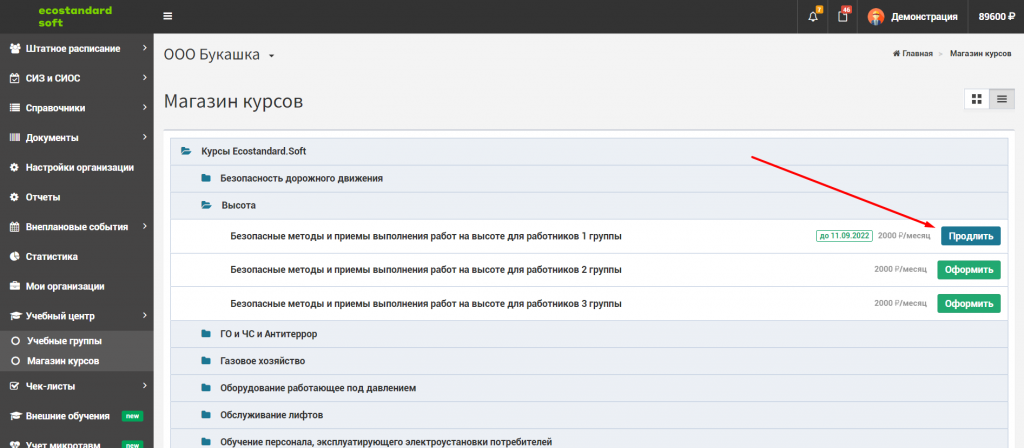Viewport: 1024px width, 448px height.
Task: Click the Продлить button for 1 группы course
Action: point(970,236)
